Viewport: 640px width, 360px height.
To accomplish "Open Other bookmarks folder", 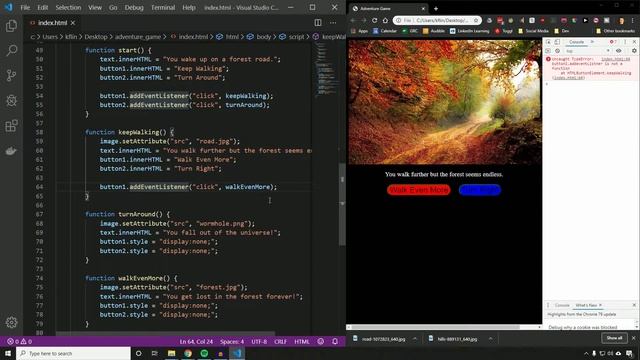I will pyautogui.click(x=615, y=31).
